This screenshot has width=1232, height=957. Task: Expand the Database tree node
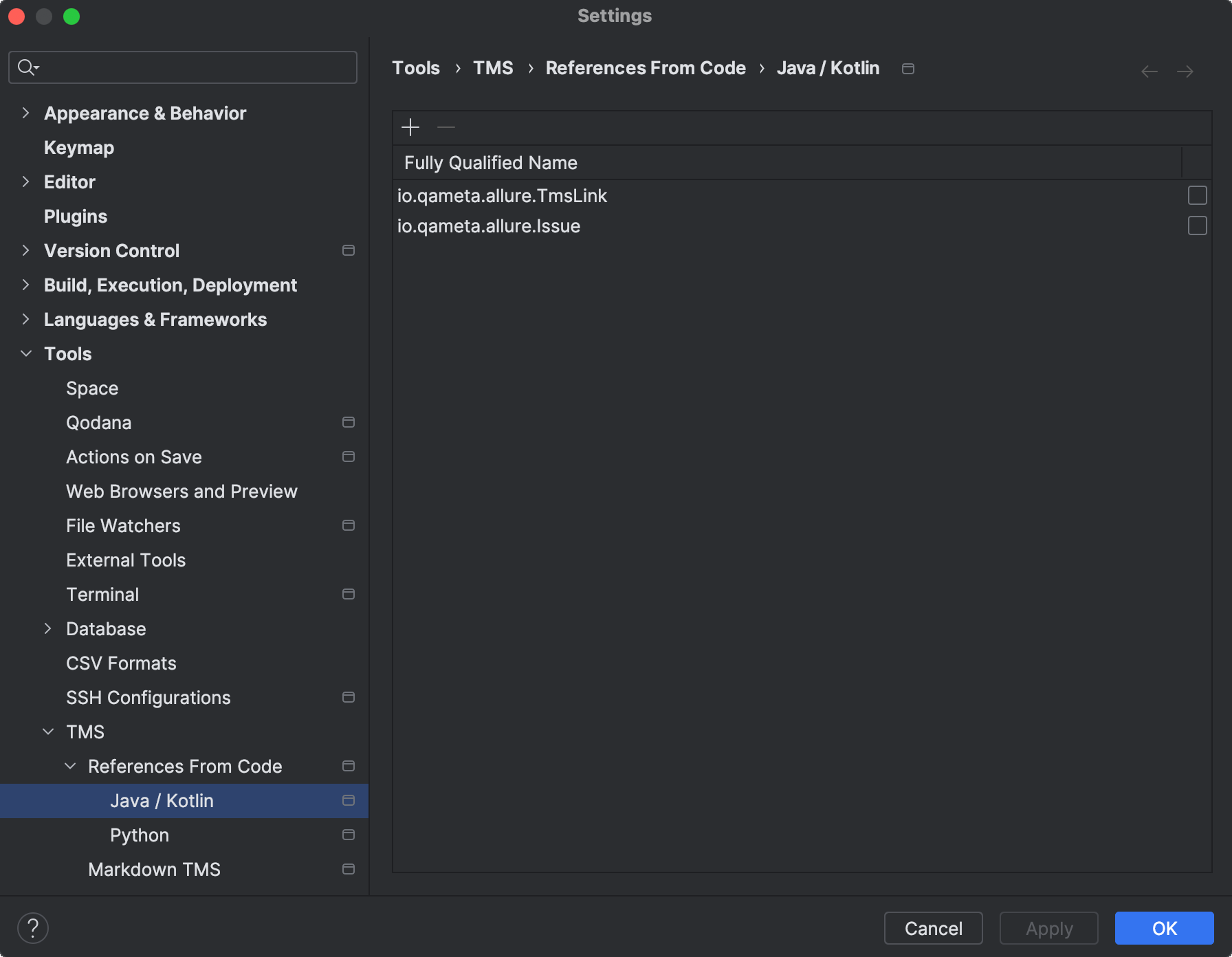(47, 628)
